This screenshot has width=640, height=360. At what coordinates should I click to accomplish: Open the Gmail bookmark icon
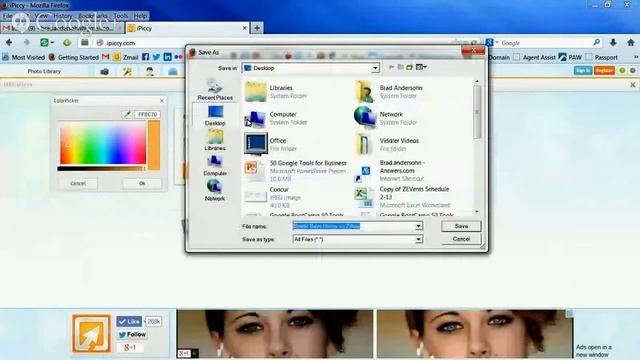point(105,57)
